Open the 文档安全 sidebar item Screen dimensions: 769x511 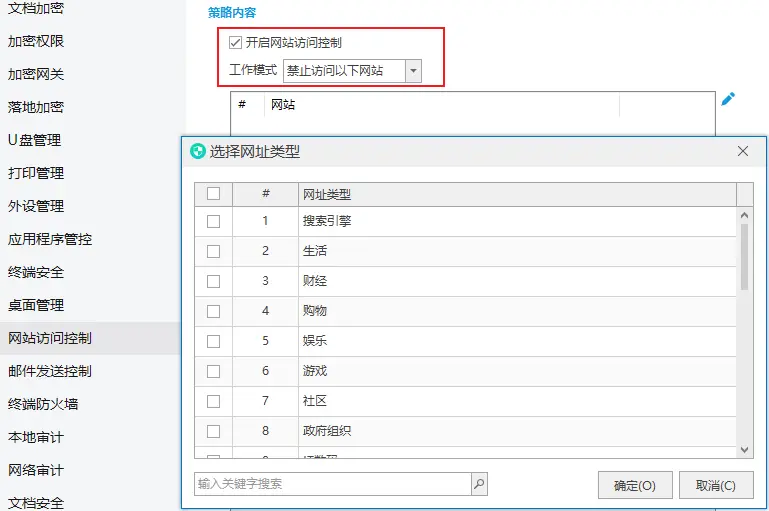(x=36, y=503)
